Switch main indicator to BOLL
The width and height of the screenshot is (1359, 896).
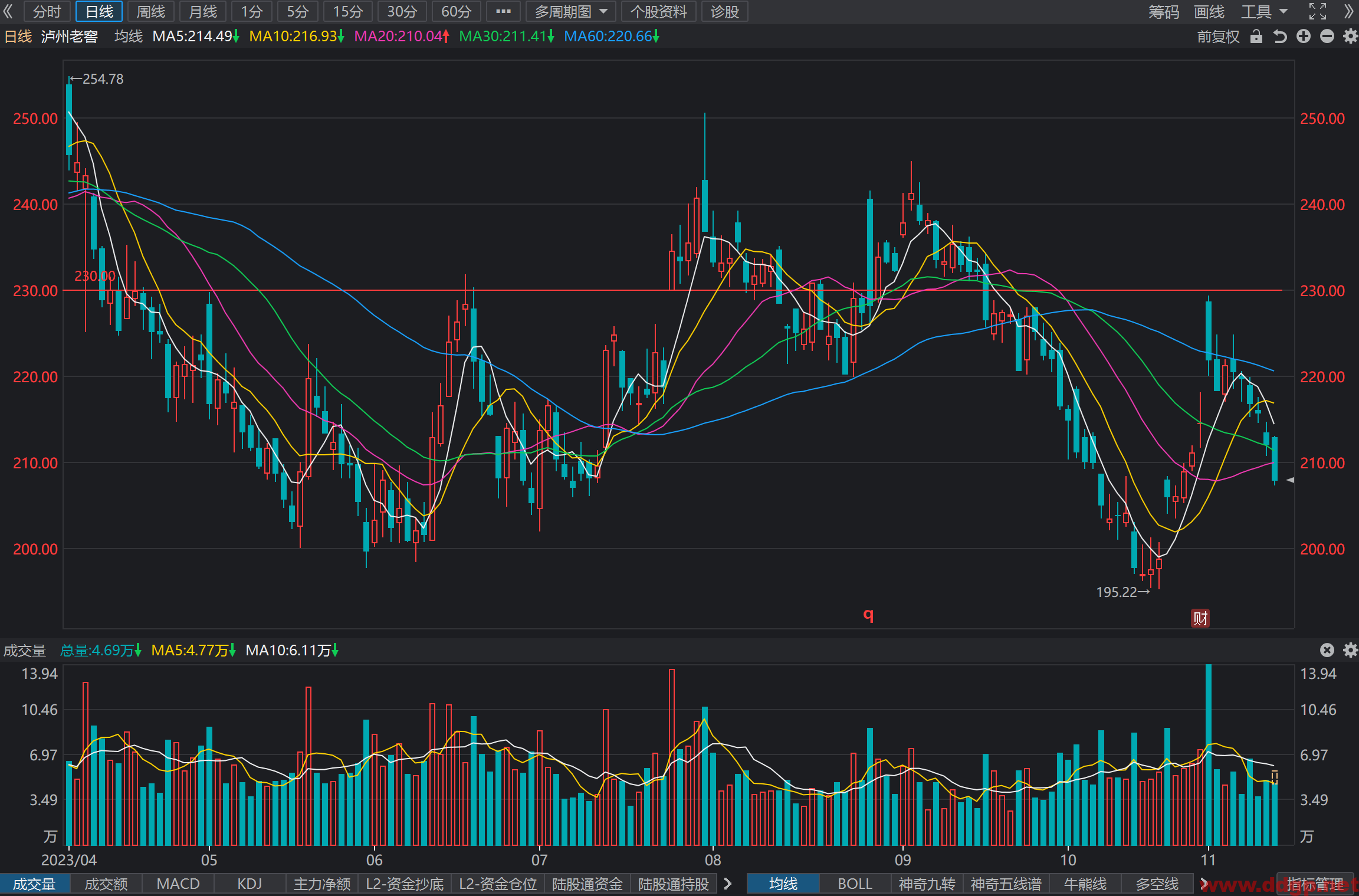(855, 884)
